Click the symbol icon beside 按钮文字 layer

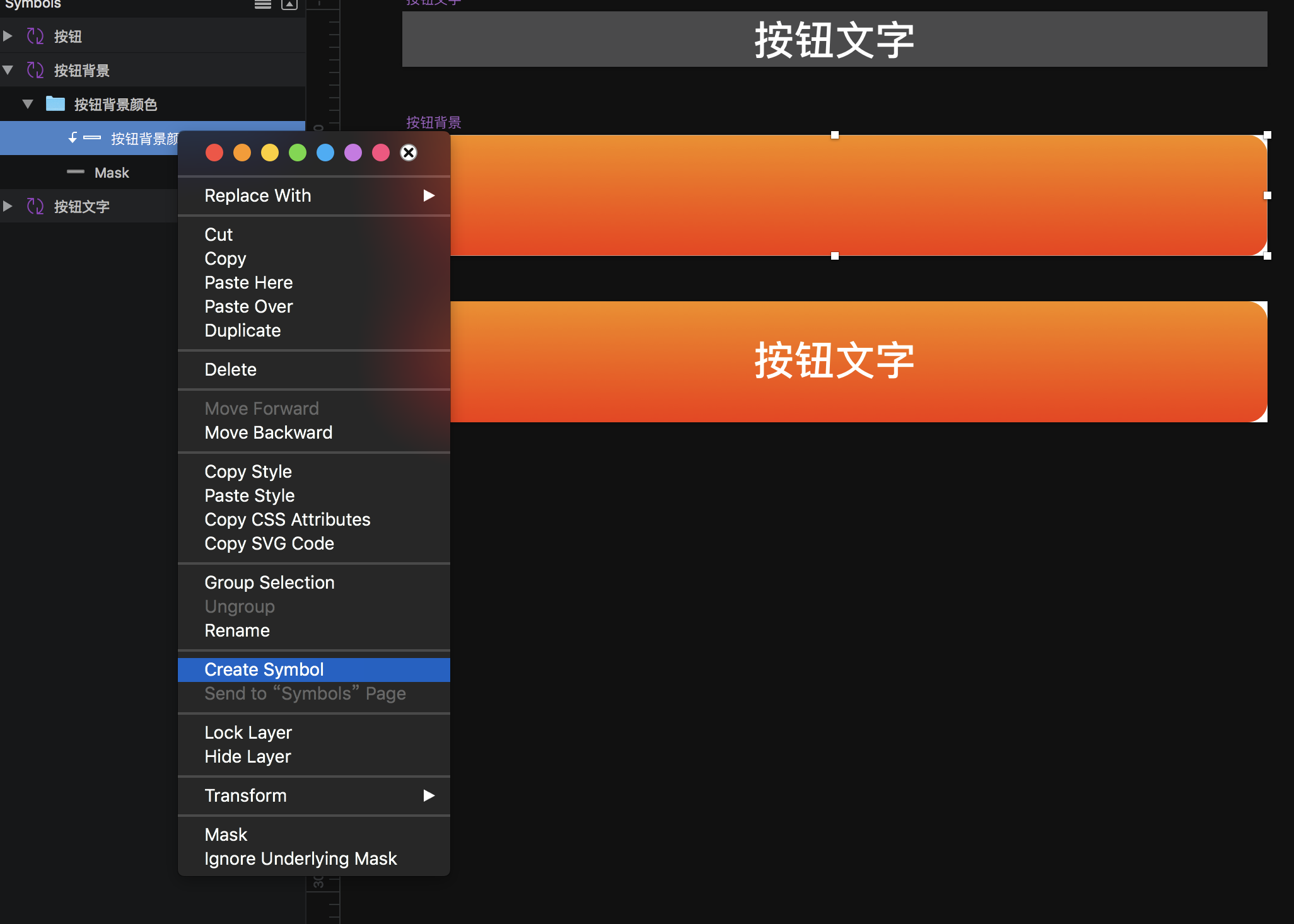tap(35, 206)
